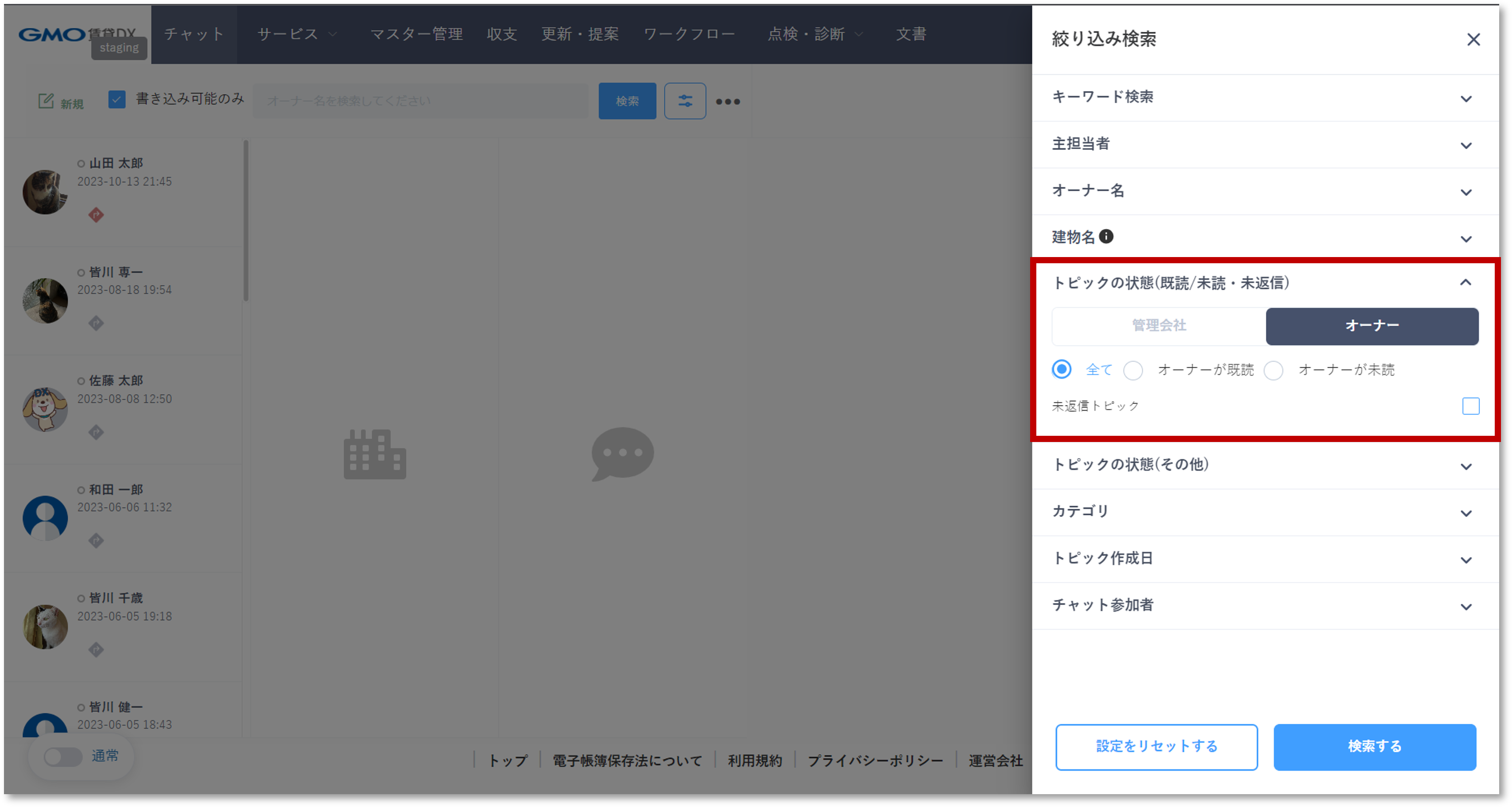Click the 新規 compose icon
The width and height of the screenshot is (1512, 807).
46,100
